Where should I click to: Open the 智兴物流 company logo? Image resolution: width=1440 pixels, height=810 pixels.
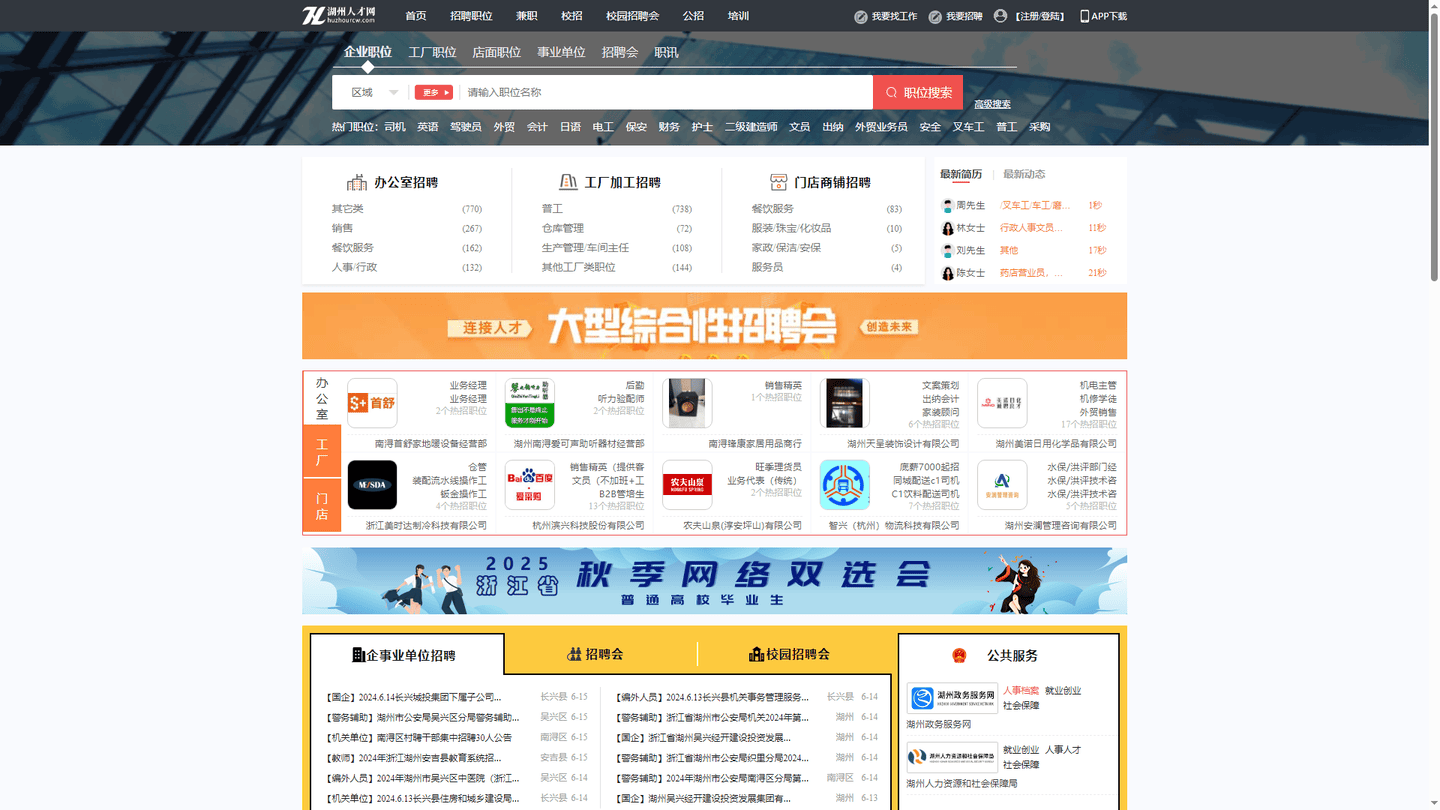844,485
